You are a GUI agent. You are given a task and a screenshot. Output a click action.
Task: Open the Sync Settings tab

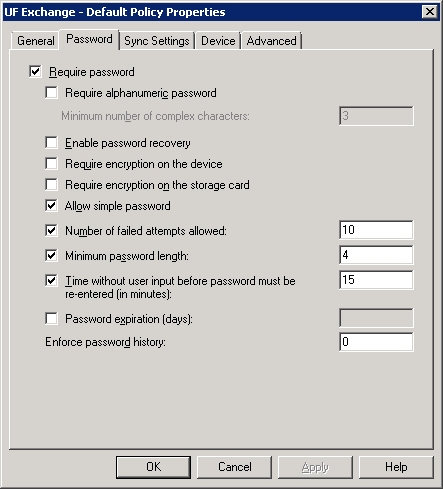point(157,41)
